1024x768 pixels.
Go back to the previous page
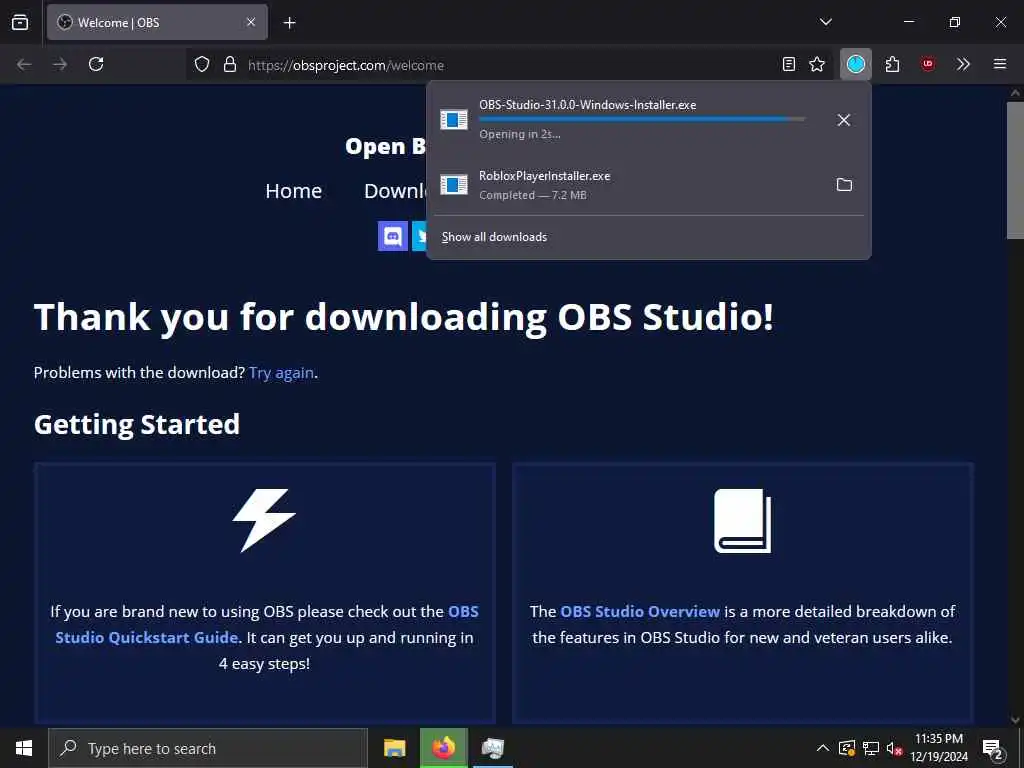24,64
